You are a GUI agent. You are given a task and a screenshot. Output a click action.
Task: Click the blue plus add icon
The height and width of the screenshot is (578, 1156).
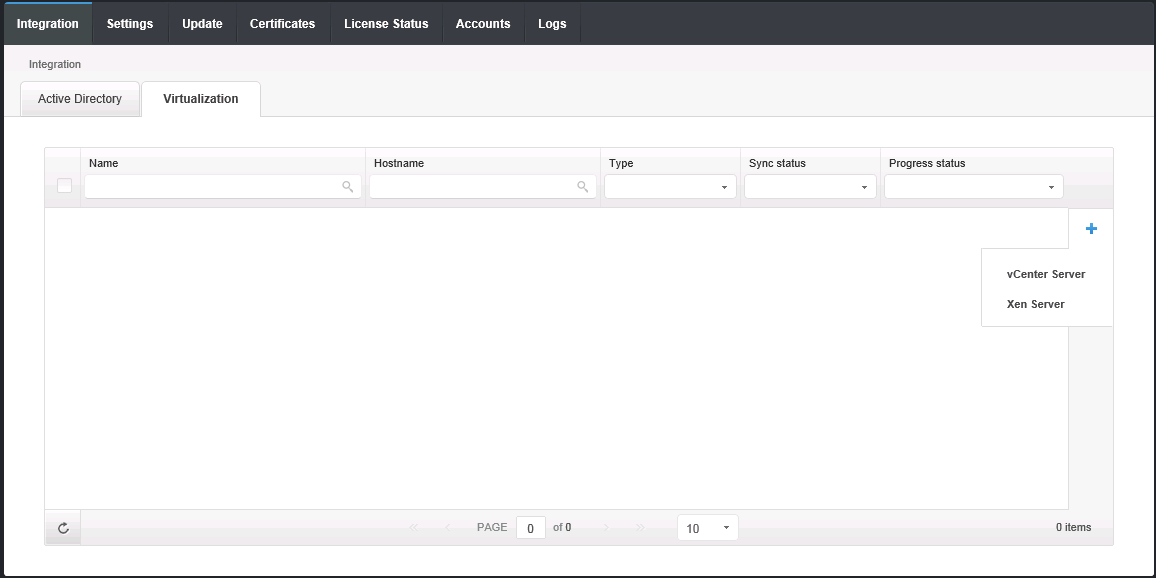[1091, 229]
